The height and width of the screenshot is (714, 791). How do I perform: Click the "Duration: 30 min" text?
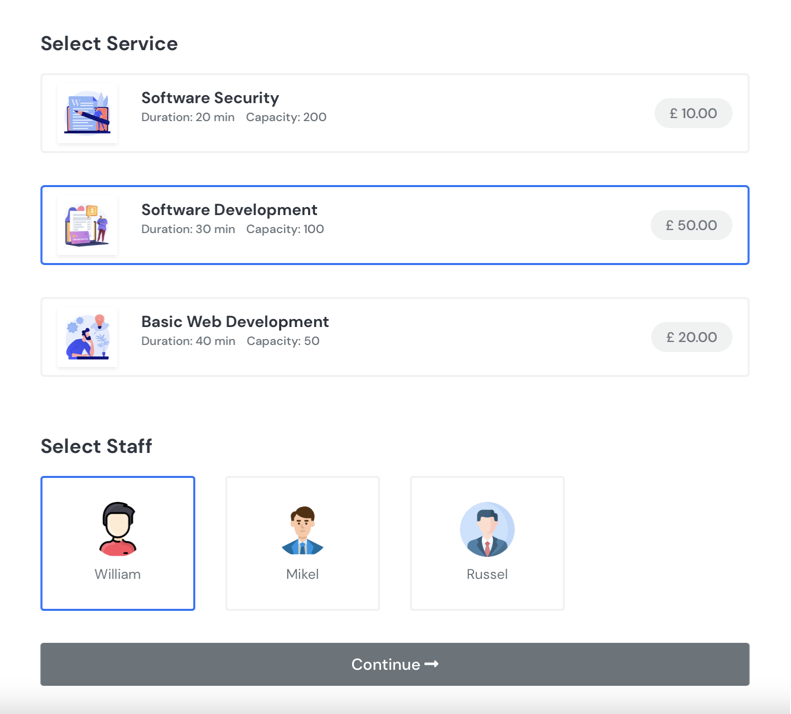188,229
